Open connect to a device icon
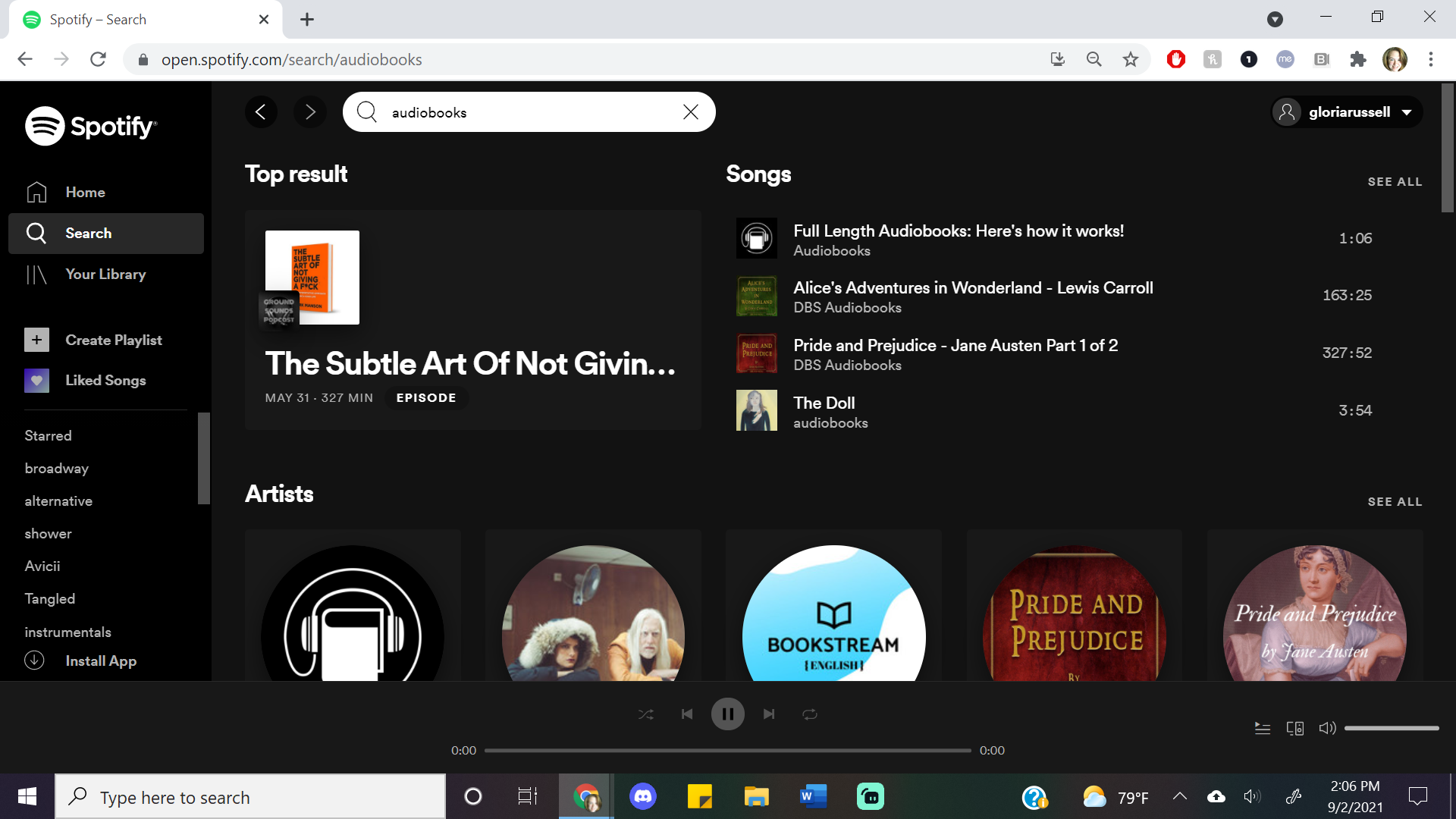Viewport: 1456px width, 819px height. pos(1294,729)
